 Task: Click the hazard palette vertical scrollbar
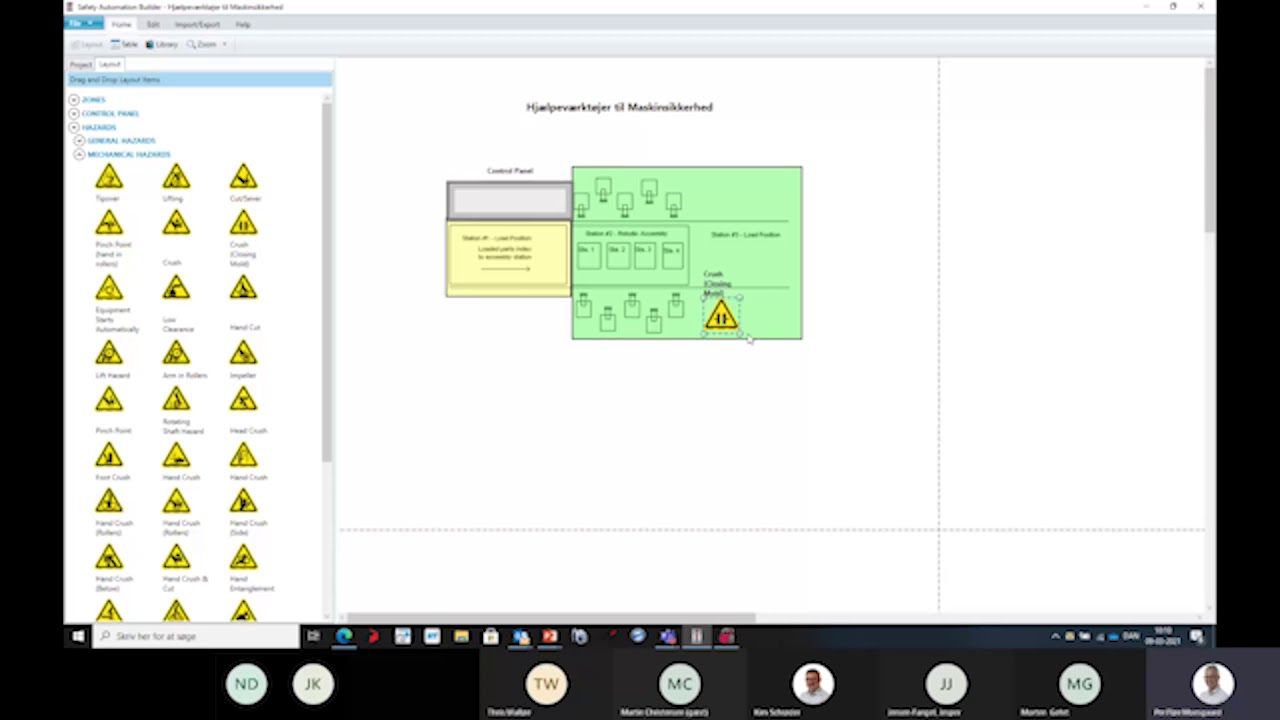326,280
